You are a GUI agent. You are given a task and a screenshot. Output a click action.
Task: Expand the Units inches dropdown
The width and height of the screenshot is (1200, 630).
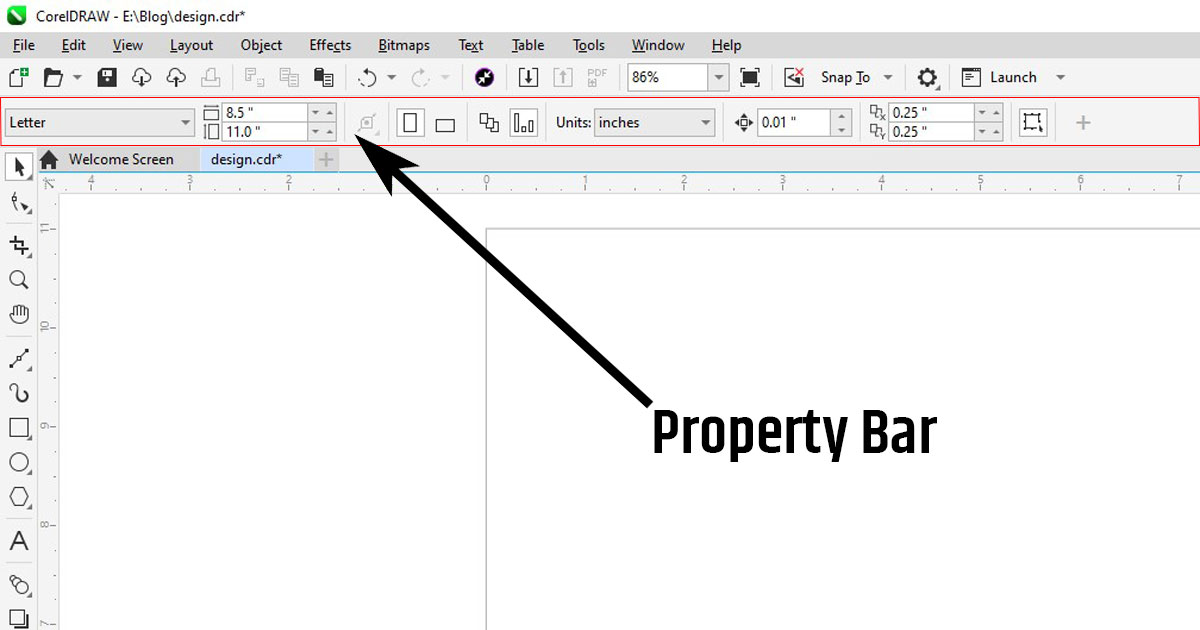(706, 123)
